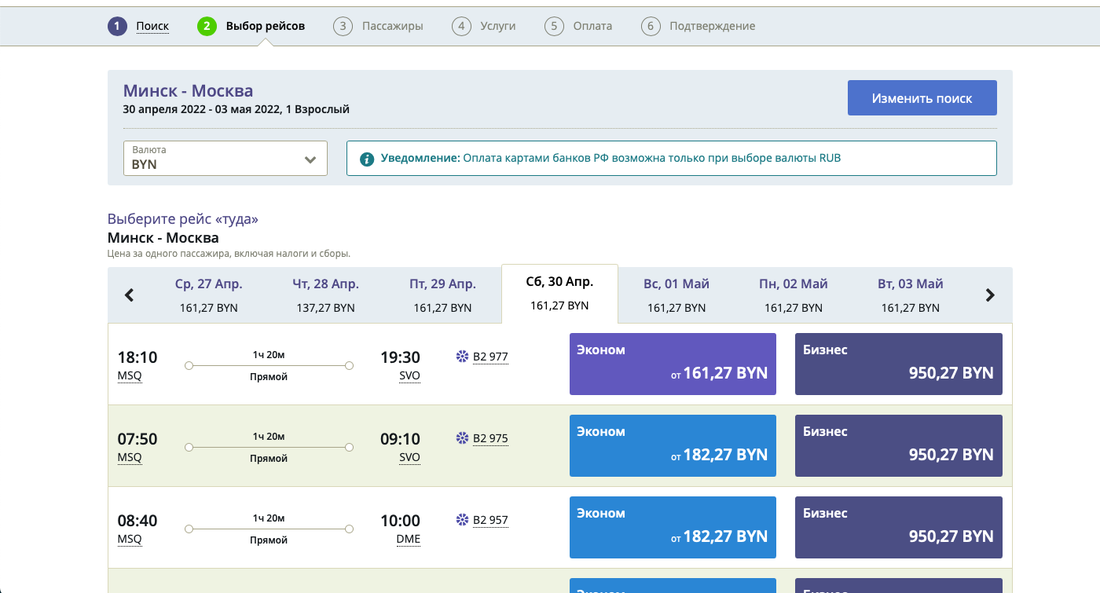Click step 1 circle for Поиск
This screenshot has width=1100, height=593.
[x=118, y=26]
